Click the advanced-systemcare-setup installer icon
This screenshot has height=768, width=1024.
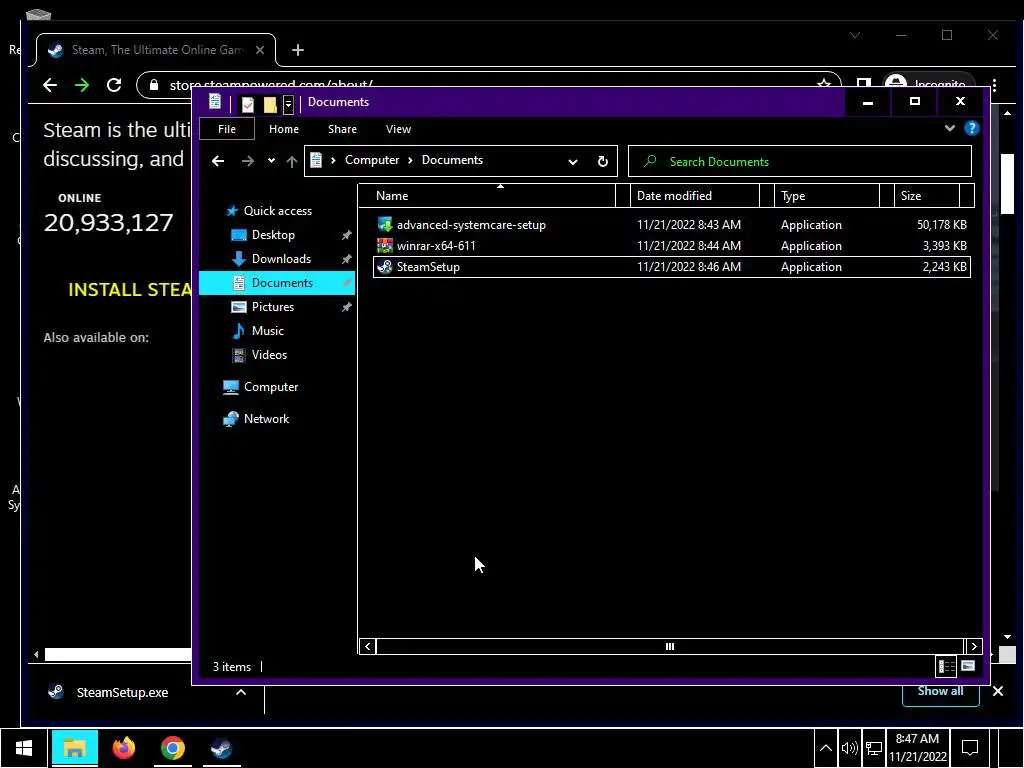pyautogui.click(x=385, y=225)
